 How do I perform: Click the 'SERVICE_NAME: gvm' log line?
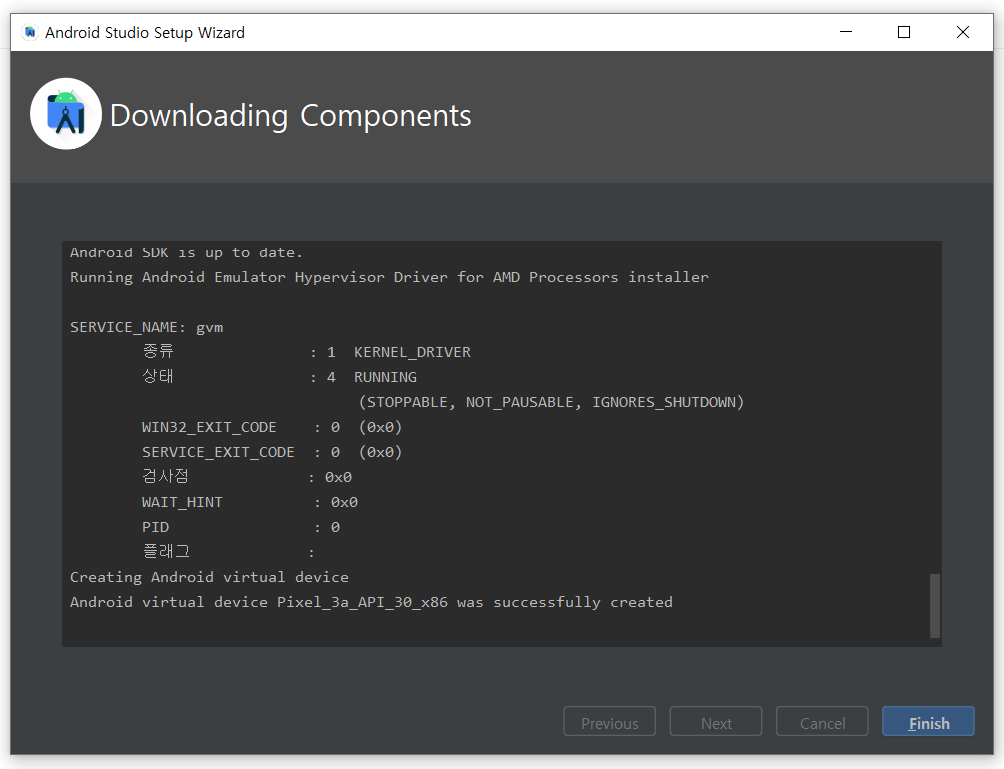(x=147, y=327)
